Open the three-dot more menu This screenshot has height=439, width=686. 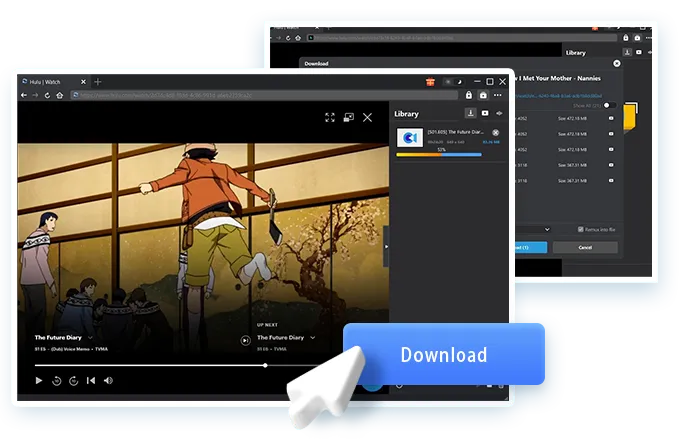pyautogui.click(x=498, y=95)
